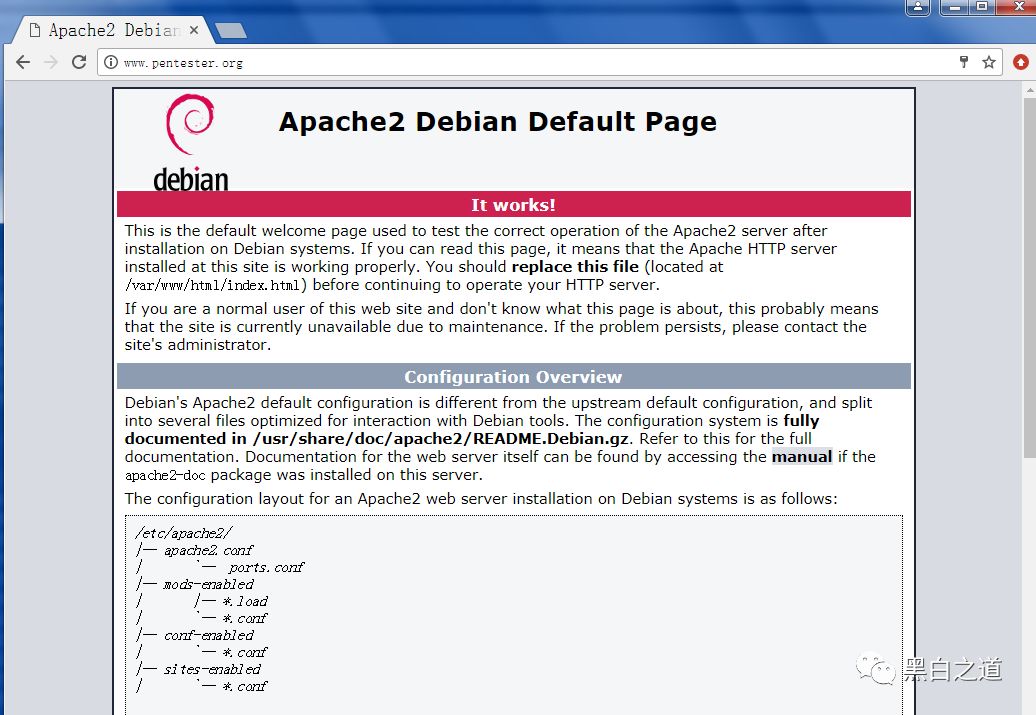Click the Apache2 Debian Default Page heading

498,122
